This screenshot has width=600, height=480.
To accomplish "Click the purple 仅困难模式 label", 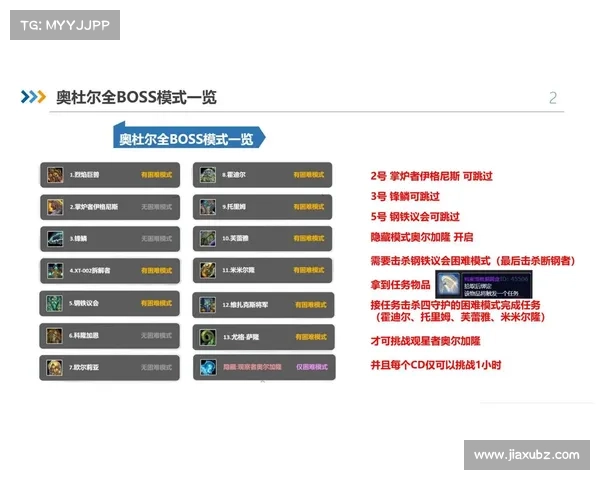I will [x=312, y=367].
